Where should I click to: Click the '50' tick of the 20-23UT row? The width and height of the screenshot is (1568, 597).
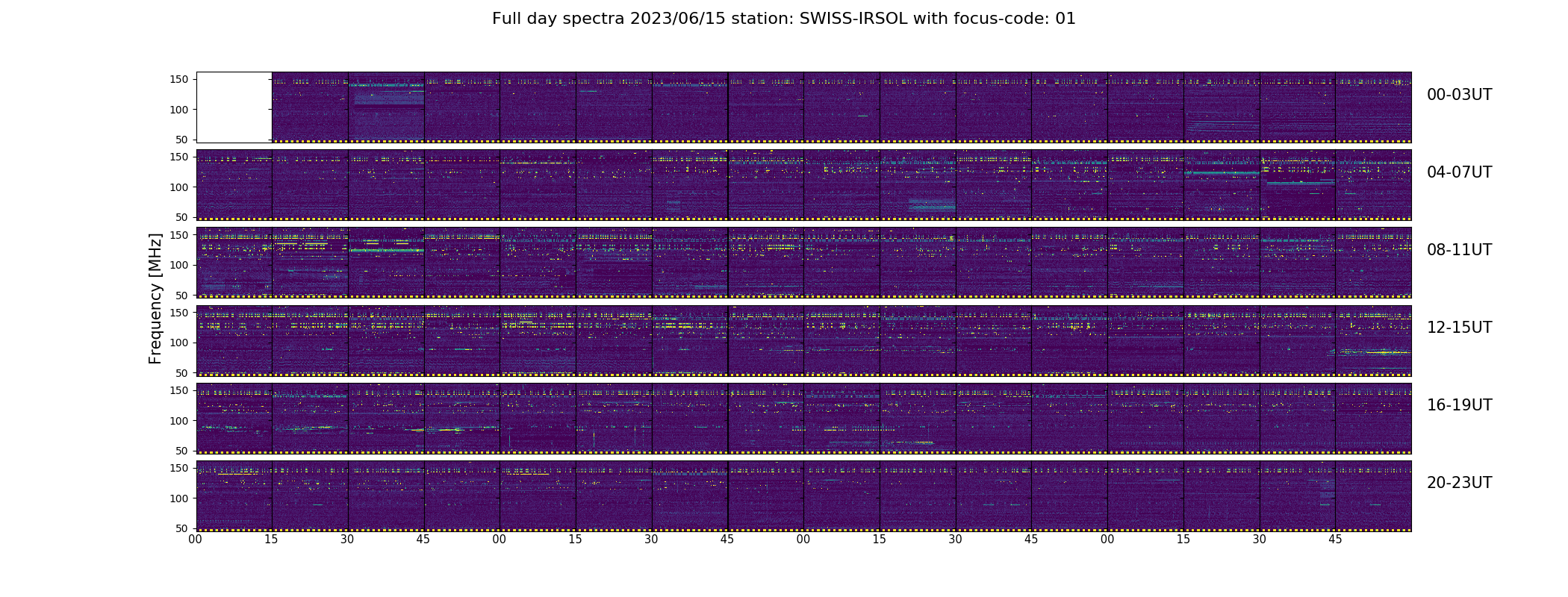(x=182, y=528)
